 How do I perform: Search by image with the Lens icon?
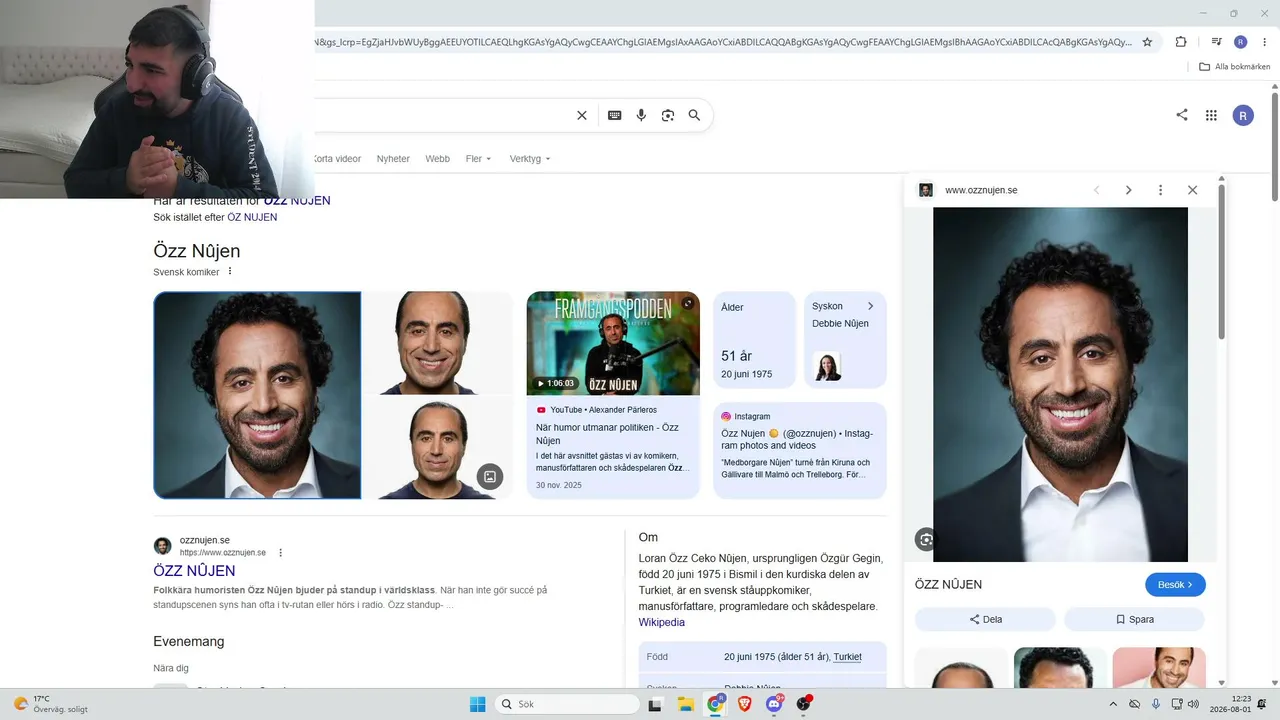point(668,115)
